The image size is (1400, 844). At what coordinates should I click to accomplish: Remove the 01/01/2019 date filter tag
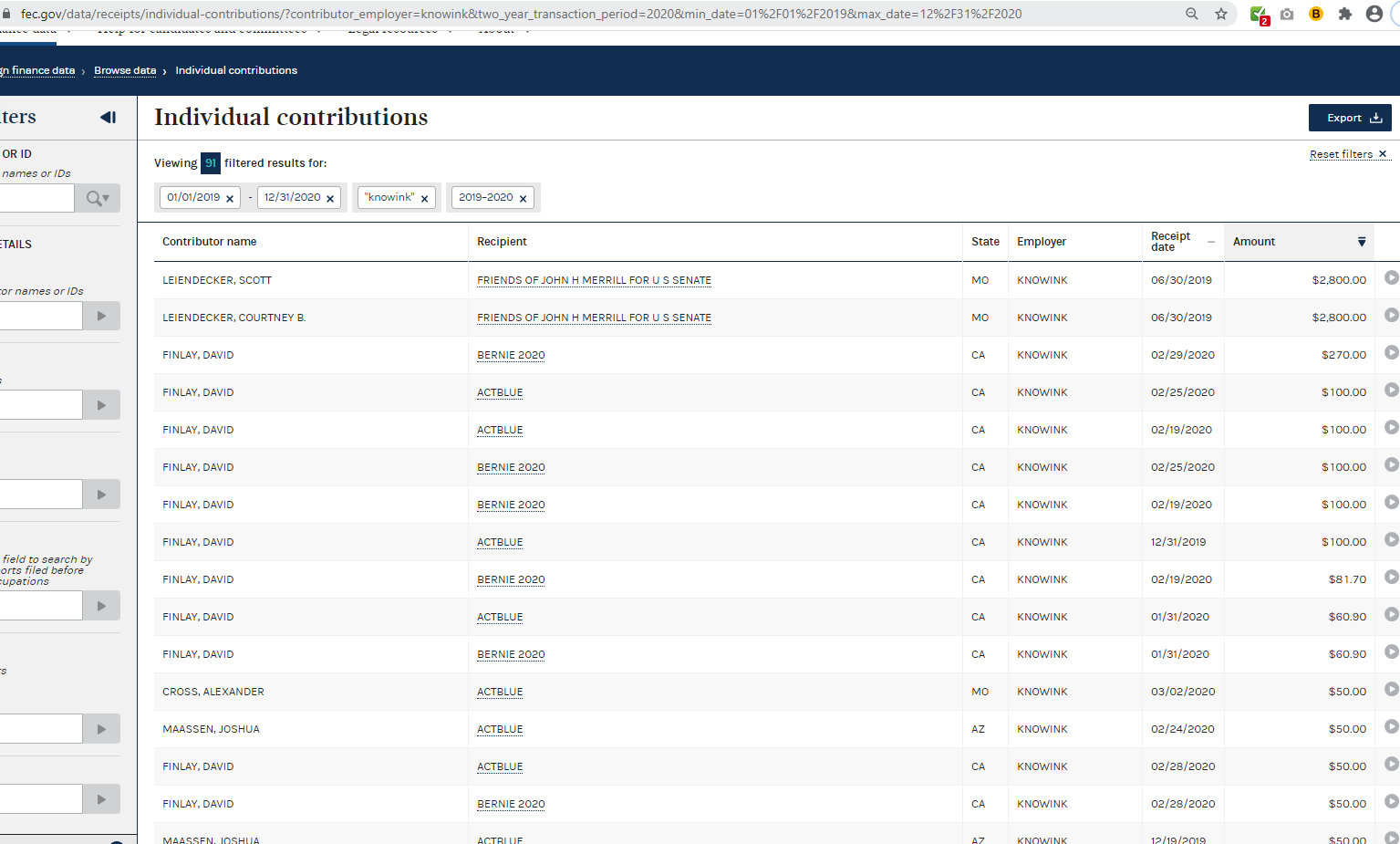click(230, 199)
